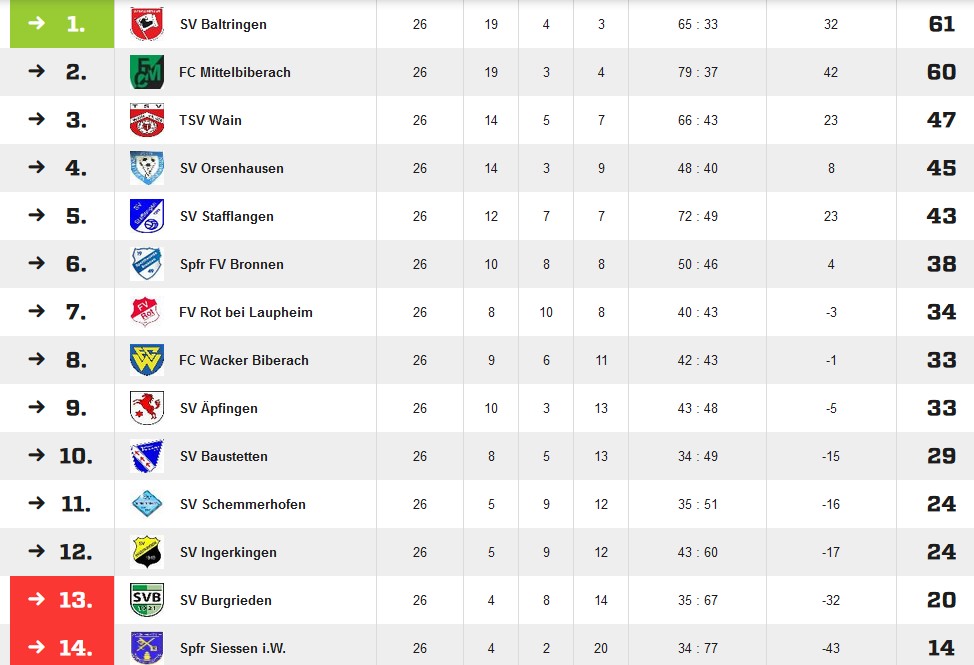Open the Spfr Siessen i.W. crest
974x665 pixels.
(x=147, y=648)
